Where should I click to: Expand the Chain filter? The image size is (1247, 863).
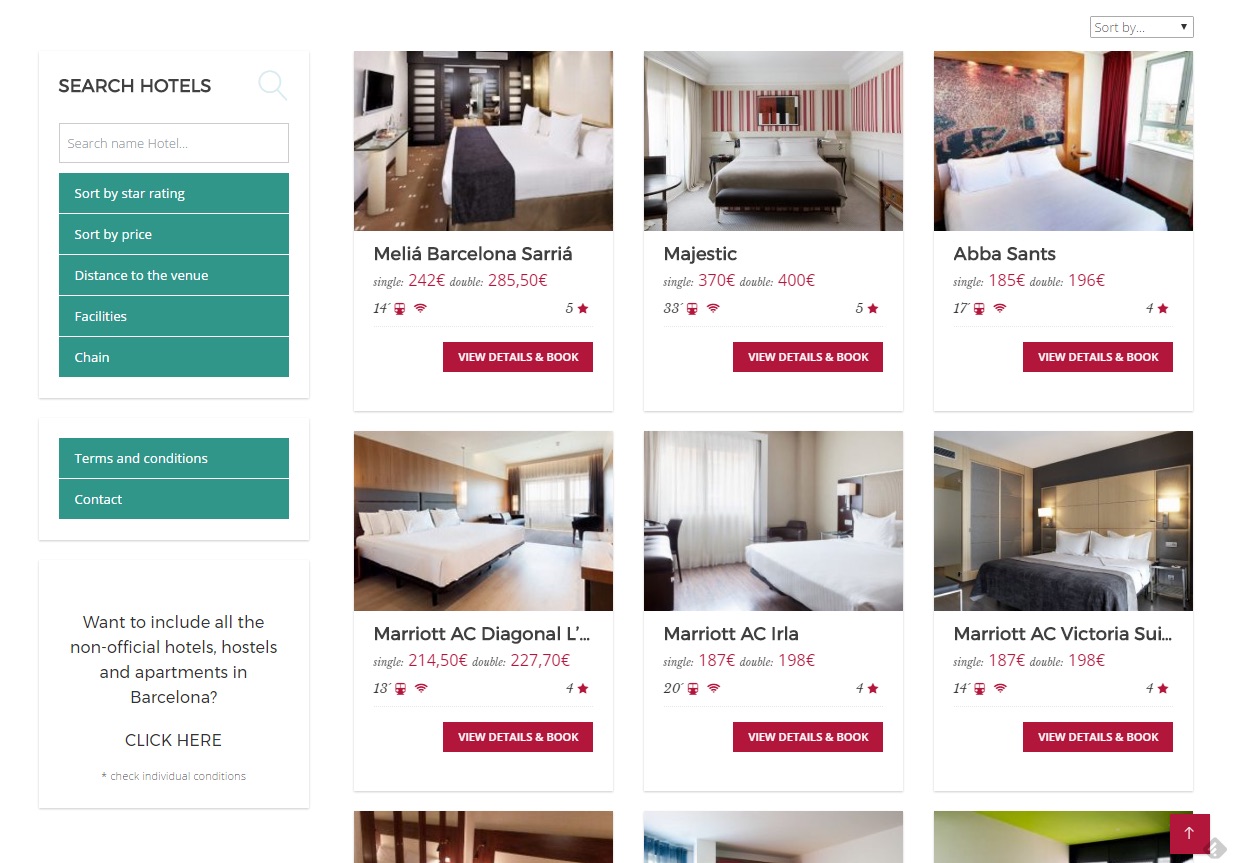click(x=174, y=357)
